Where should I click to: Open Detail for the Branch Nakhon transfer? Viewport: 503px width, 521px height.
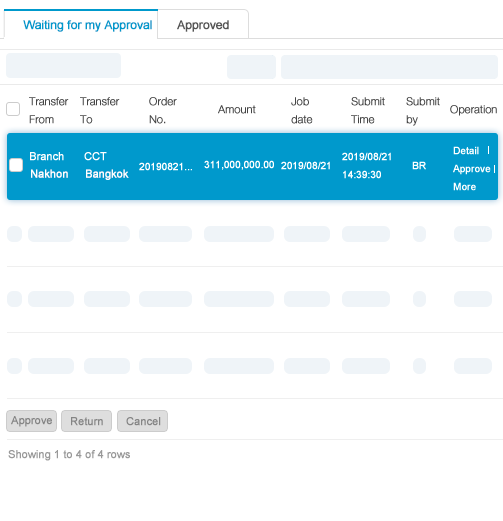(466, 151)
